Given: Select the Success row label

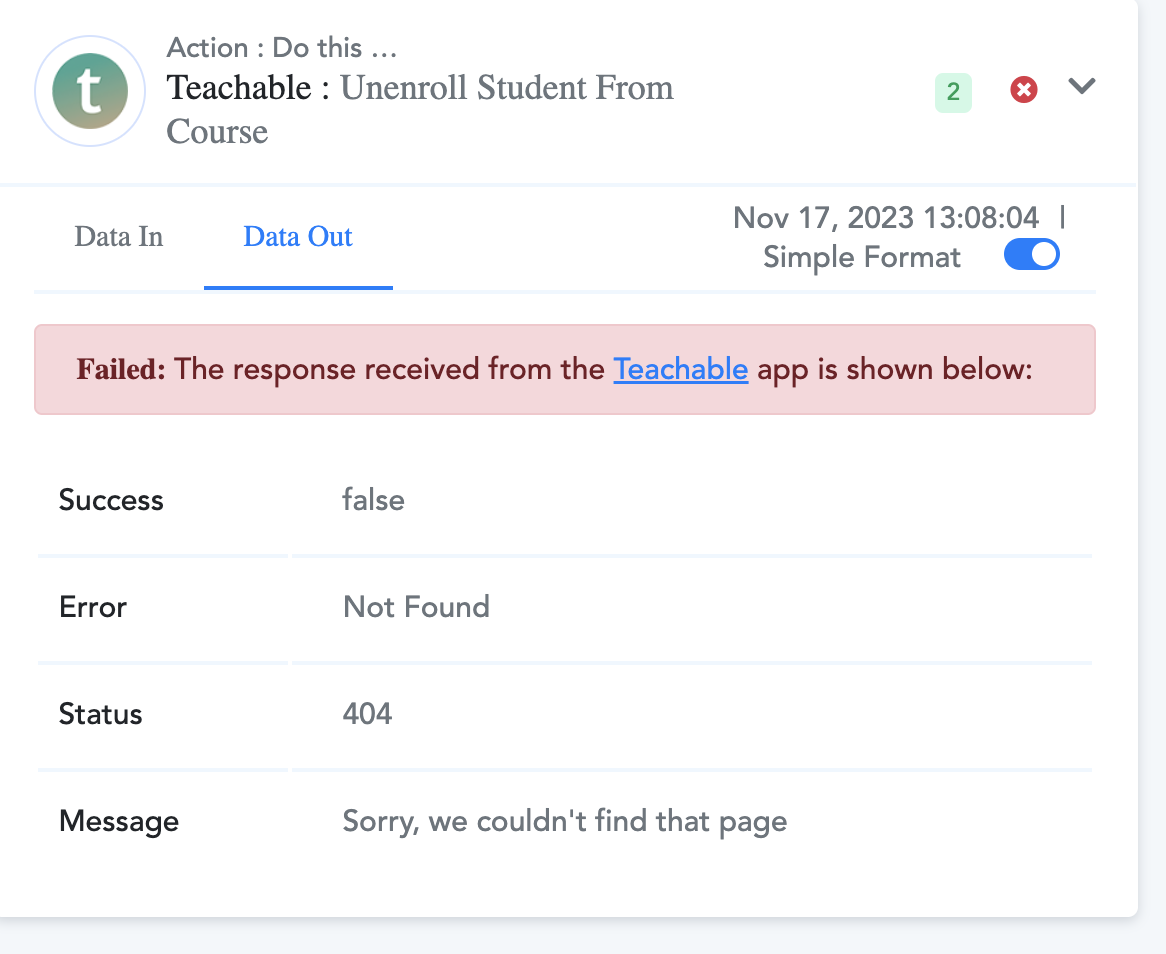Looking at the screenshot, I should click(x=112, y=500).
